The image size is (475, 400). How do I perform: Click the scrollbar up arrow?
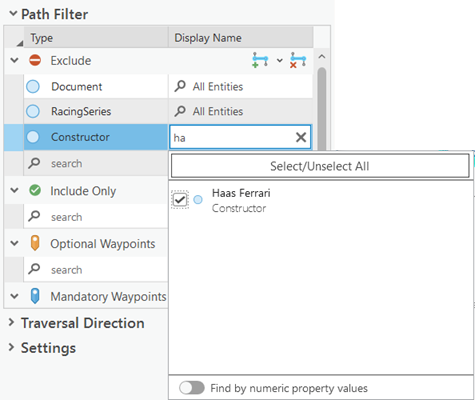(x=321, y=57)
